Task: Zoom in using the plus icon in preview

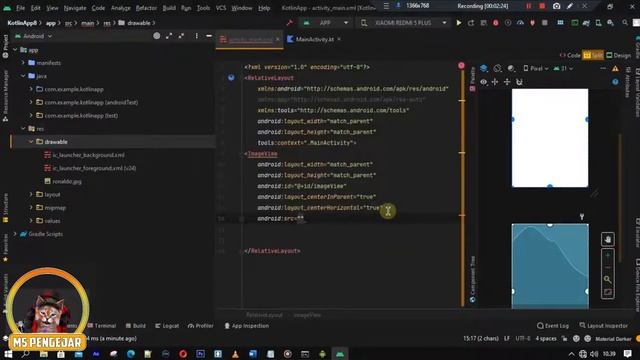Action: (x=608, y=256)
